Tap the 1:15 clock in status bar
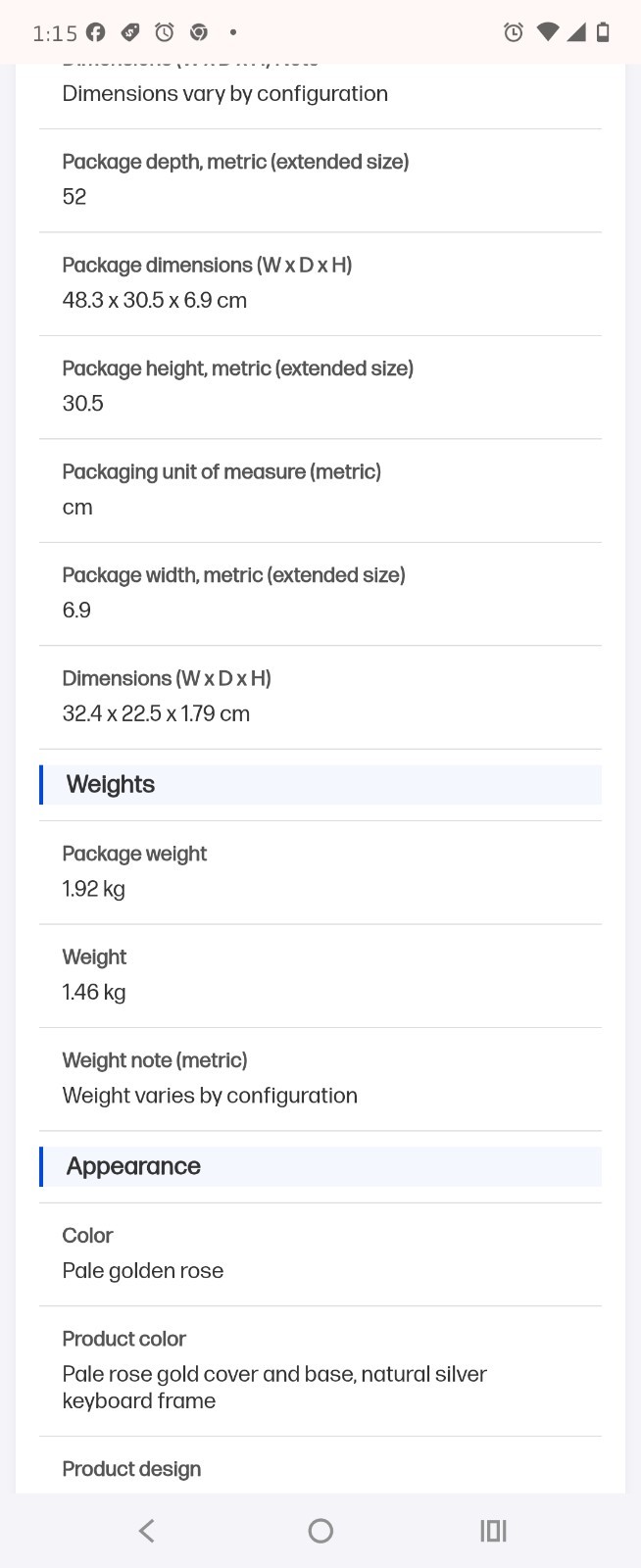Image resolution: width=641 pixels, height=1568 pixels. coord(55,33)
